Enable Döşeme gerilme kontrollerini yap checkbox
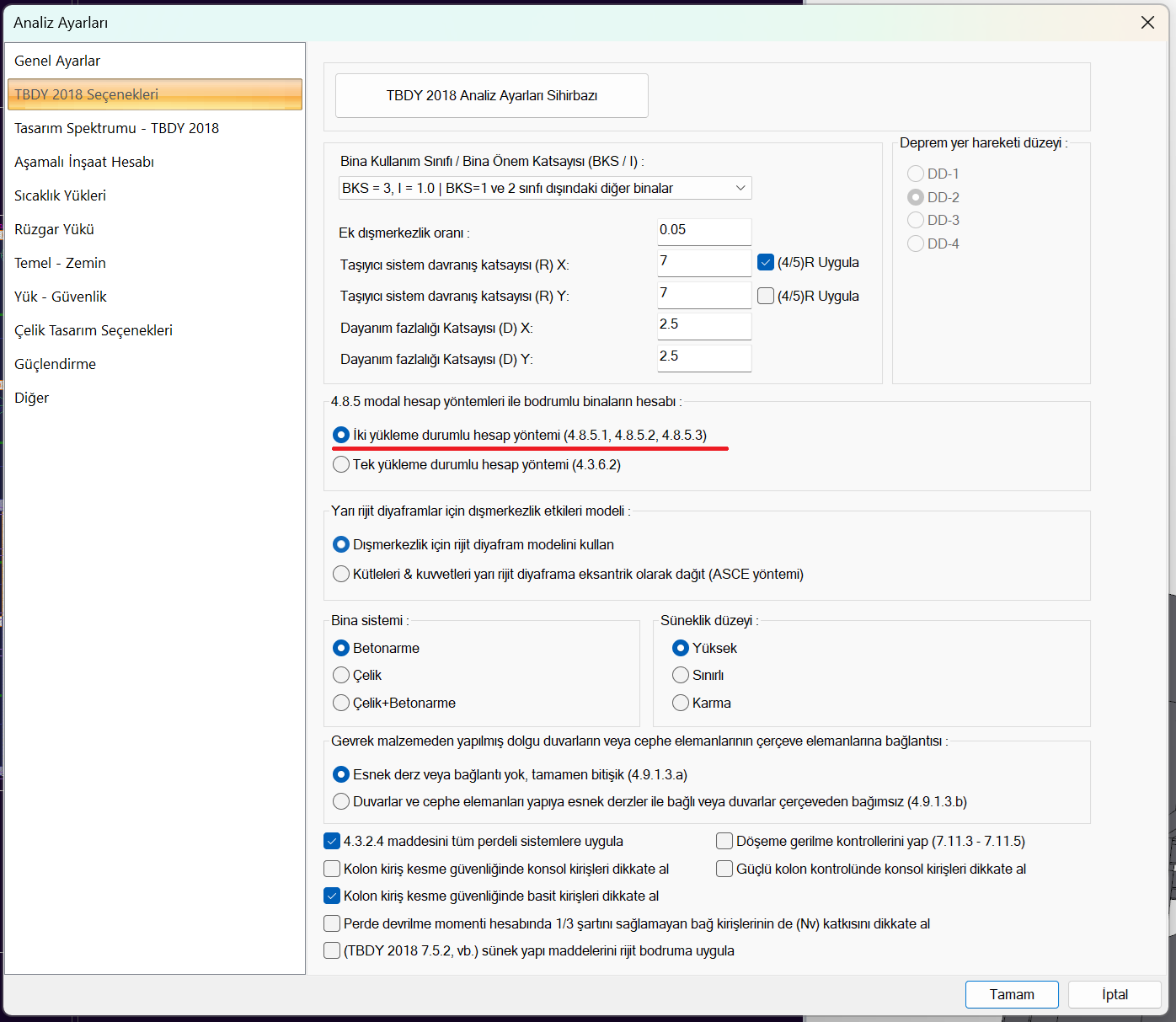Screen dimensions: 1176x1022 pyautogui.click(x=724, y=841)
